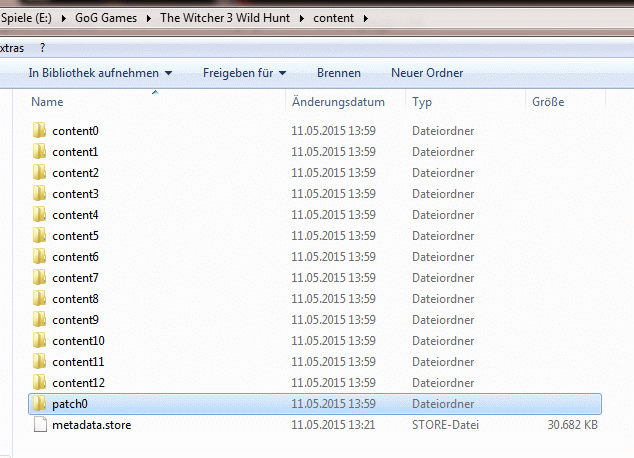Select the content7 folder icon
This screenshot has width=634, height=458.
tap(40, 278)
